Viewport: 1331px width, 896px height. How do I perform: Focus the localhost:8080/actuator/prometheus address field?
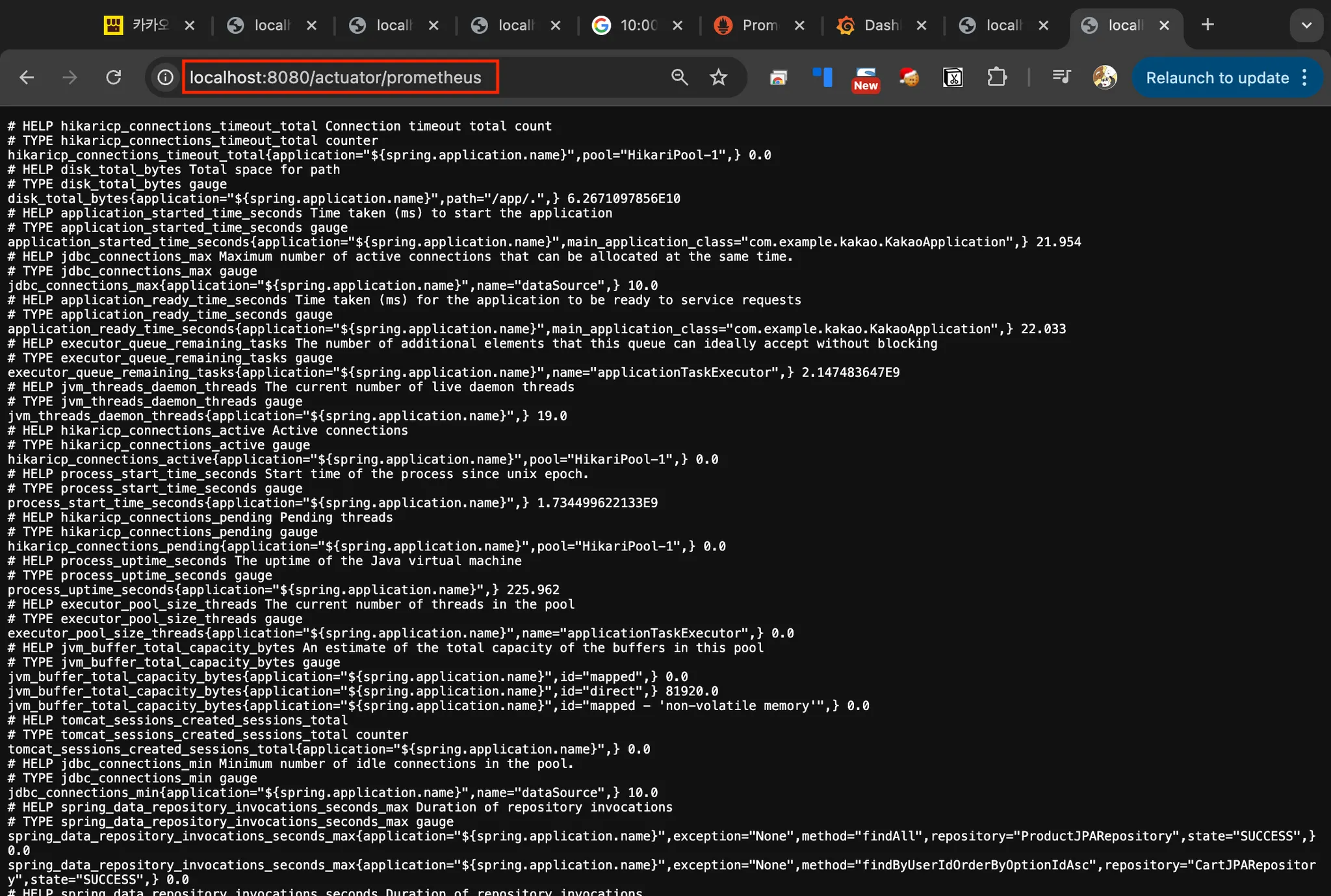[336, 77]
